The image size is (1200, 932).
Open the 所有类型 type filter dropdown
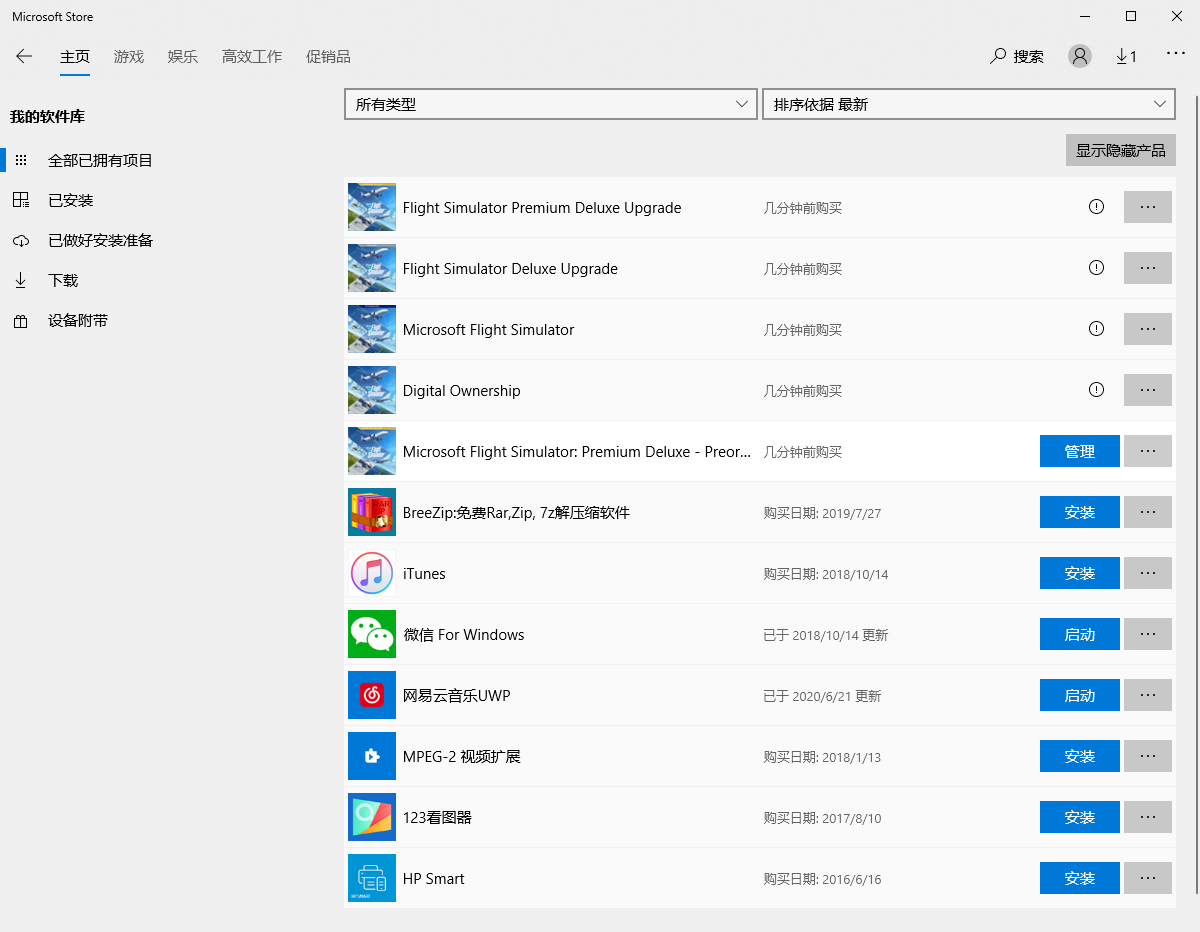(551, 104)
